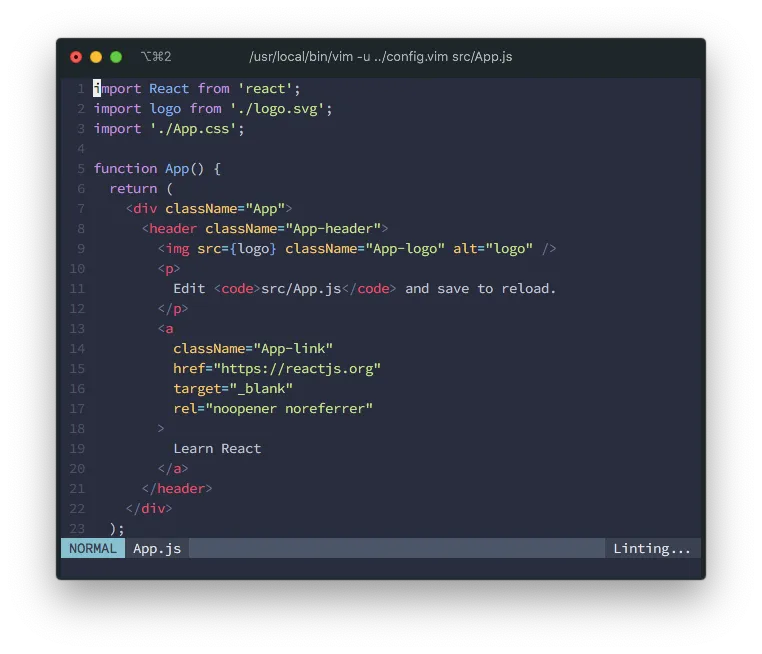
Task: Click closing p tag on line 12
Action: tap(173, 309)
